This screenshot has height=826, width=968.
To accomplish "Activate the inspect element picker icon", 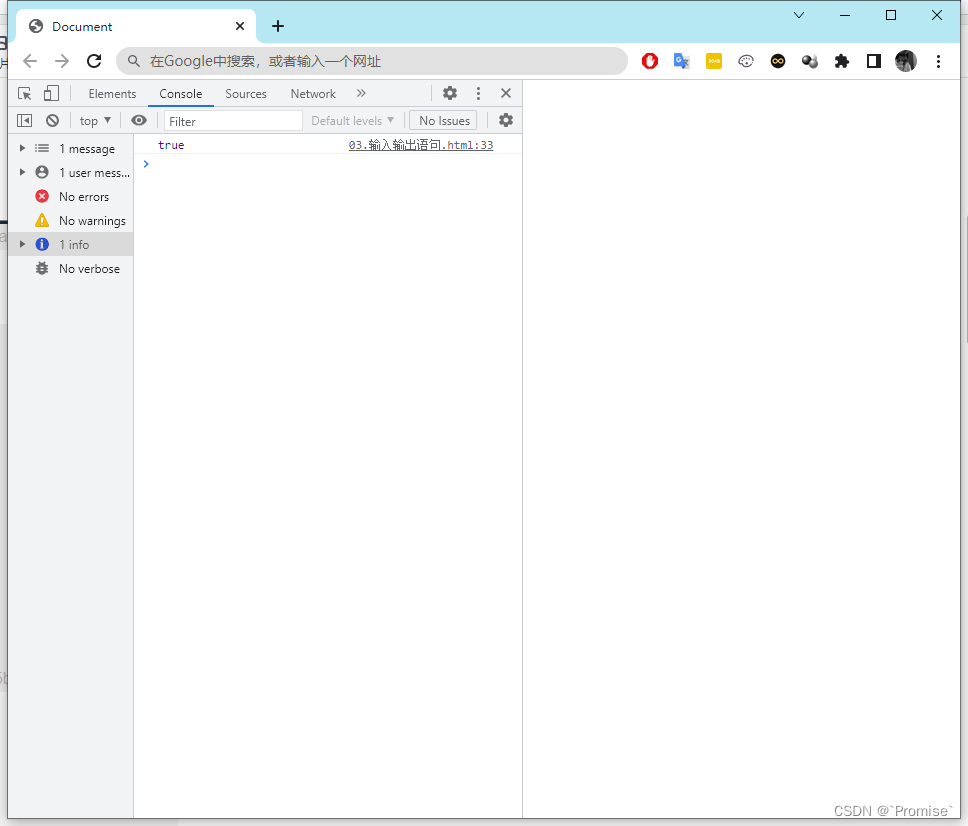I will click(x=25, y=93).
